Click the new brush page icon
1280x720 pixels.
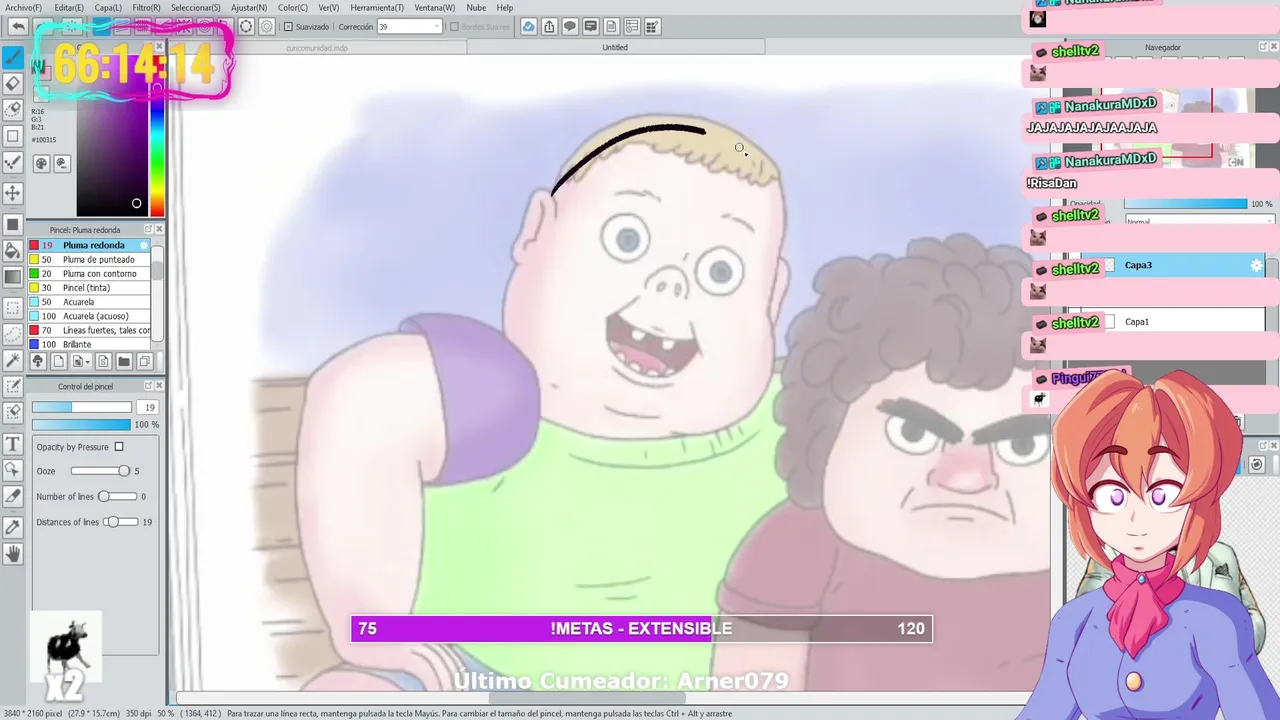coord(58,361)
